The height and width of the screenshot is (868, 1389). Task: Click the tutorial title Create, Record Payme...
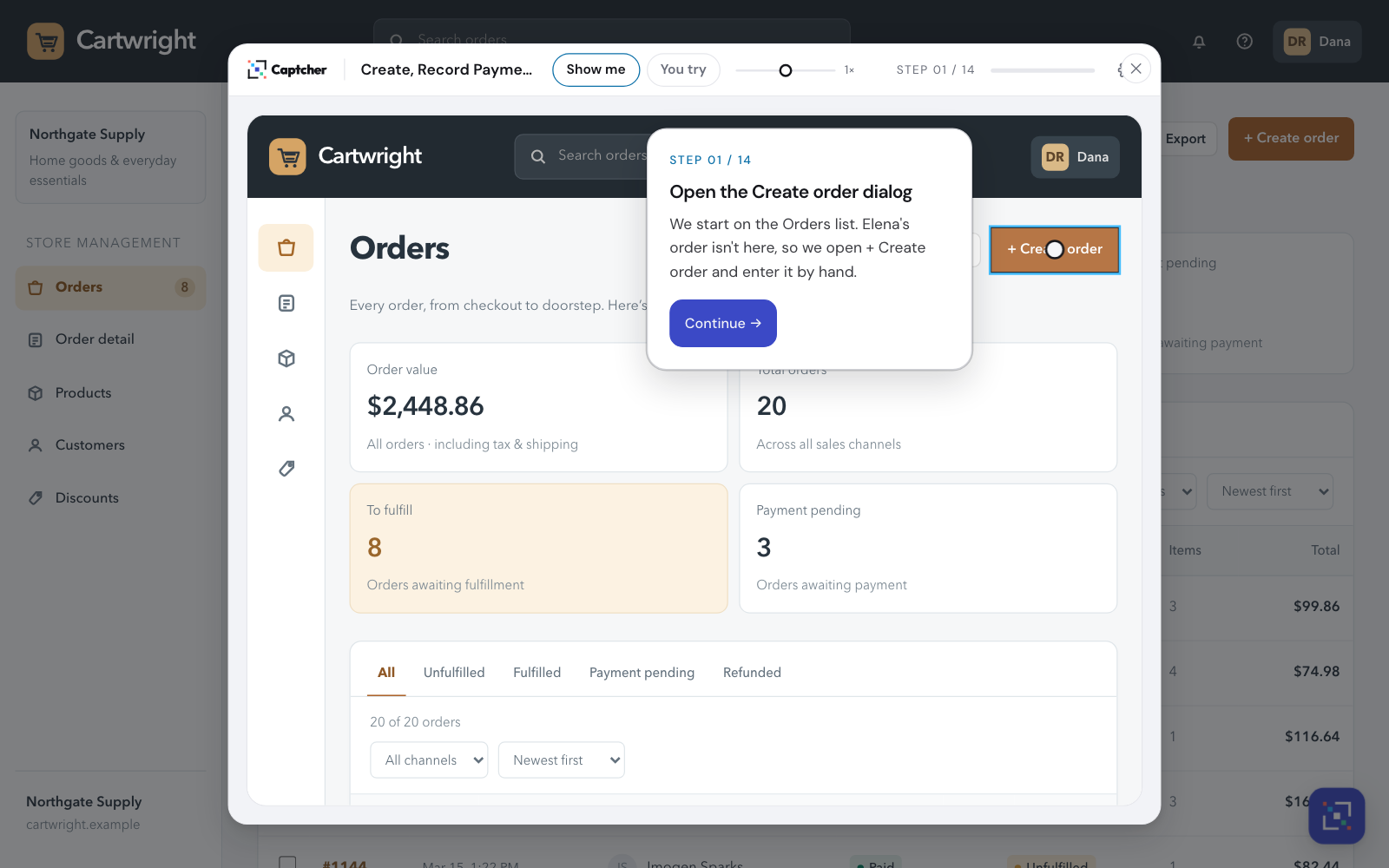click(x=446, y=69)
